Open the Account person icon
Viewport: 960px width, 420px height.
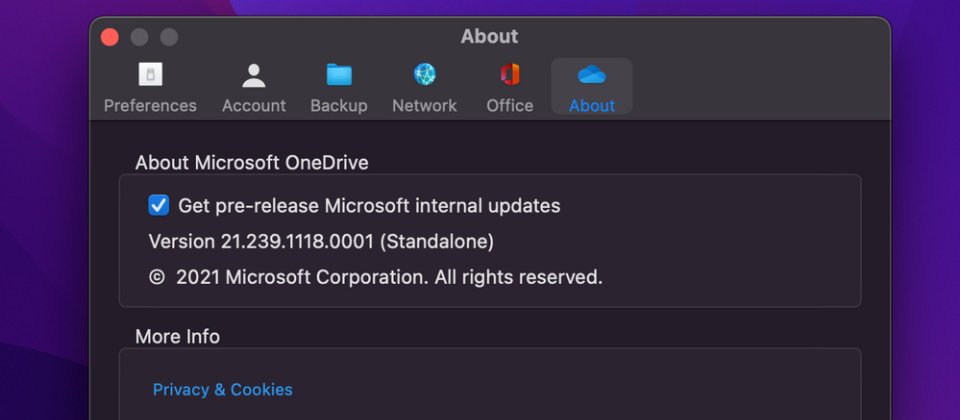pyautogui.click(x=253, y=75)
